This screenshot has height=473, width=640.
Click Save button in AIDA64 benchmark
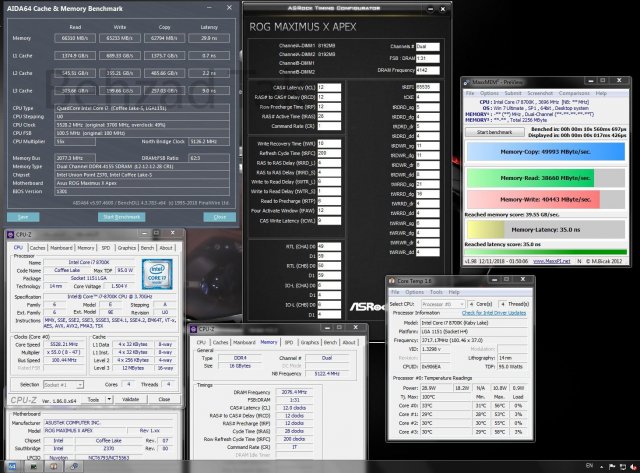coord(23,217)
